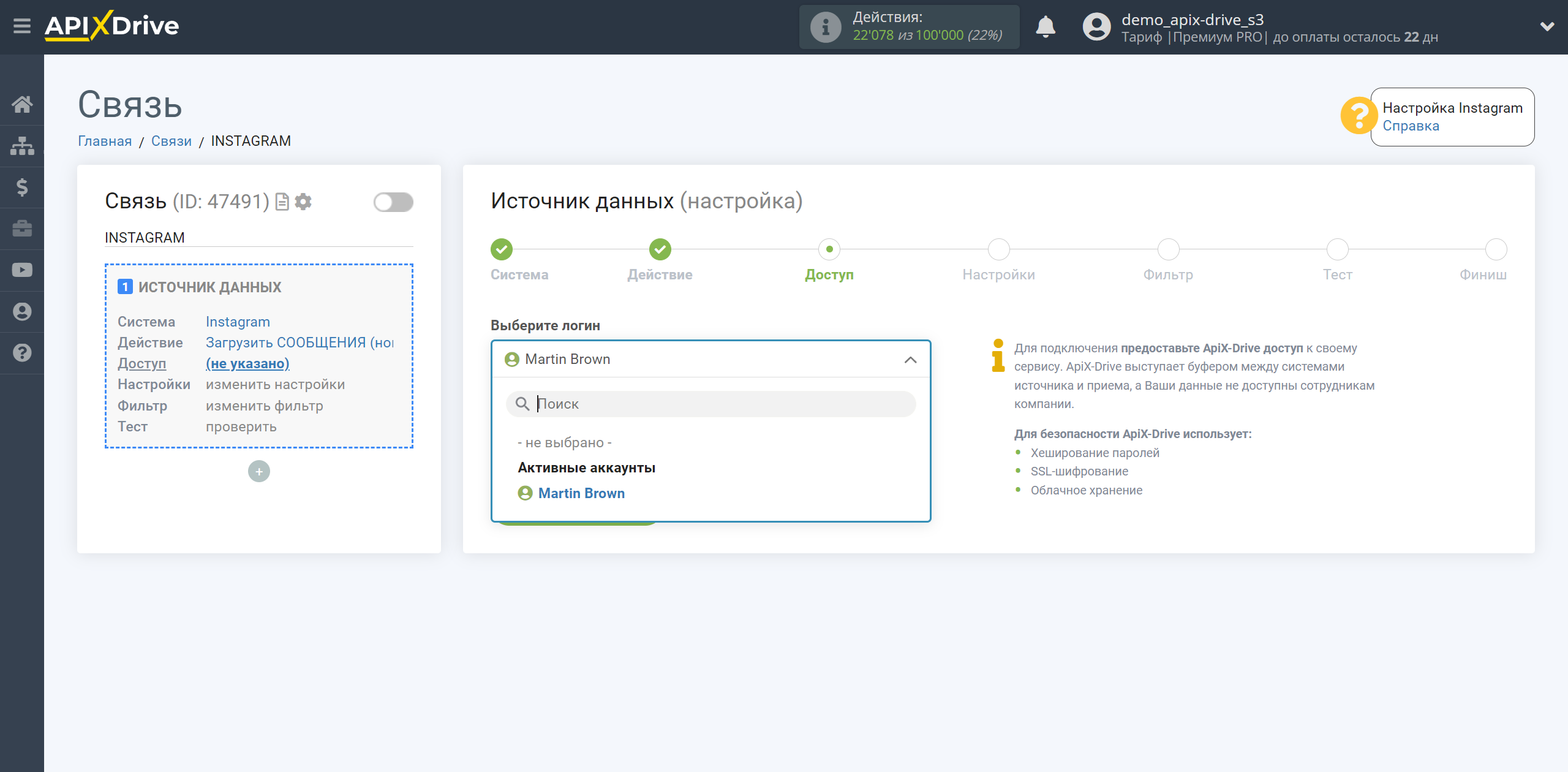Click изменить настройки text
The height and width of the screenshot is (772, 1568).
(x=275, y=384)
